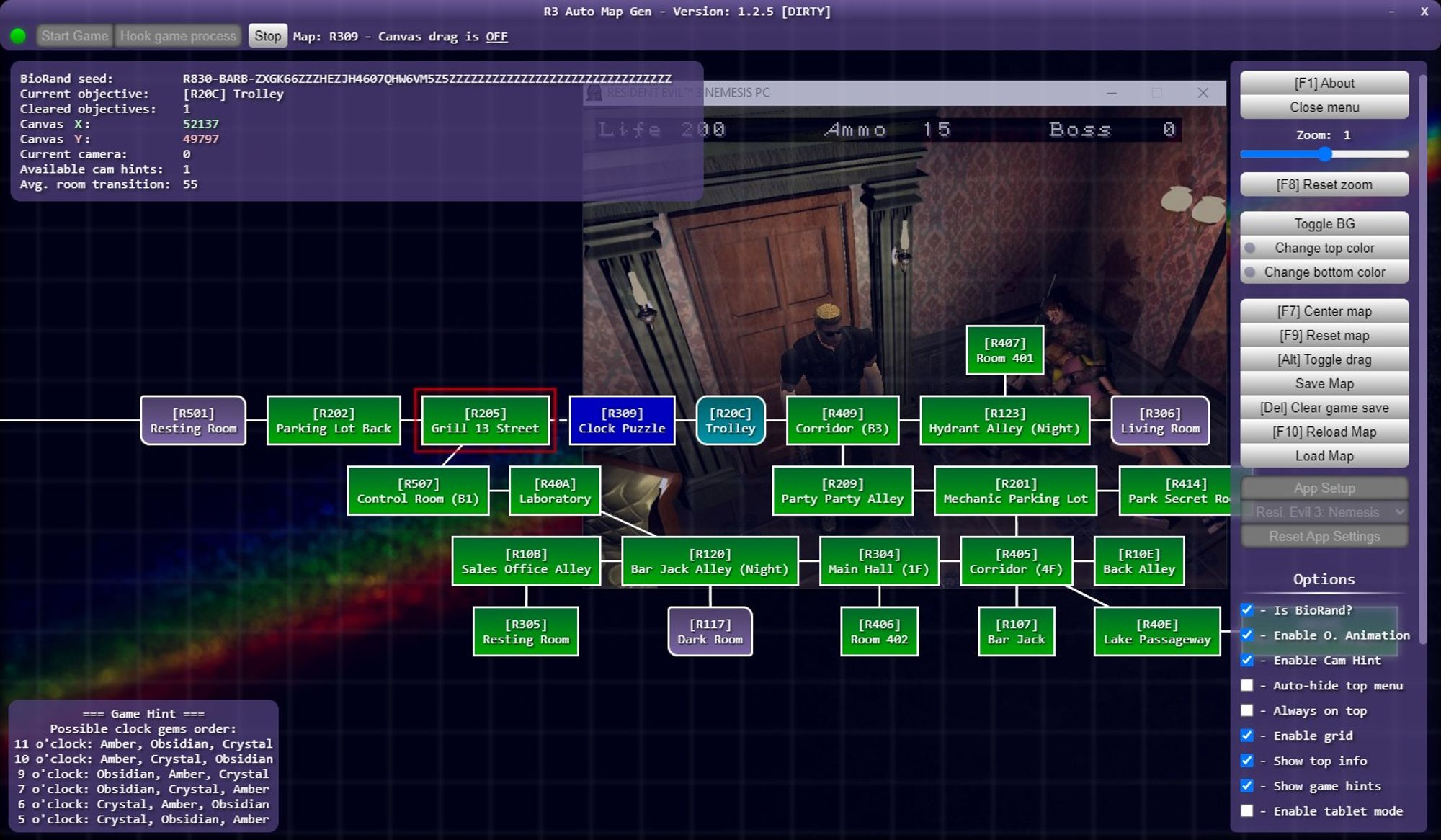Toggle Show game hints checkbox
This screenshot has width=1441, height=840.
click(x=1247, y=786)
